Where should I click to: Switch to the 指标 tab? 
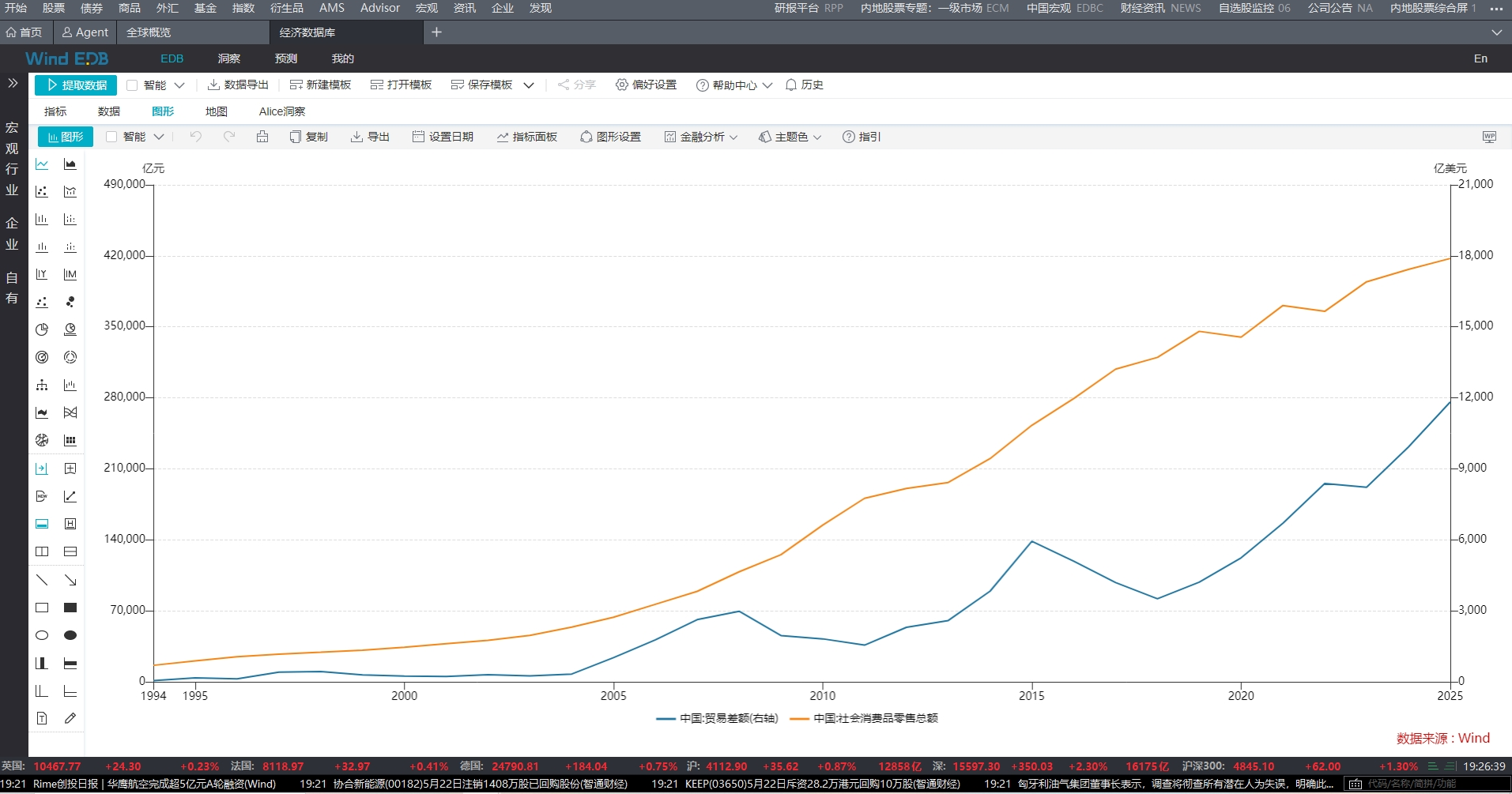pos(55,111)
